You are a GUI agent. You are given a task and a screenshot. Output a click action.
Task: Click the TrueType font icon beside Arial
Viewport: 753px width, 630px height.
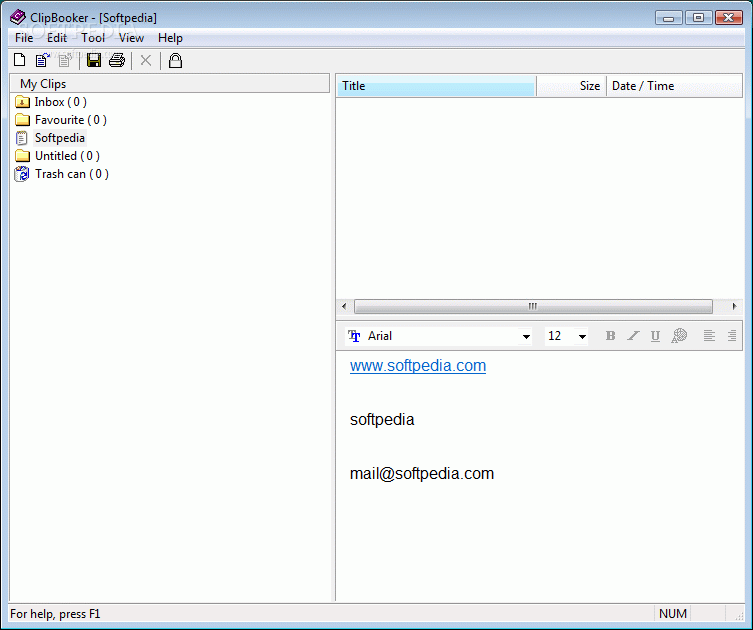pos(354,336)
